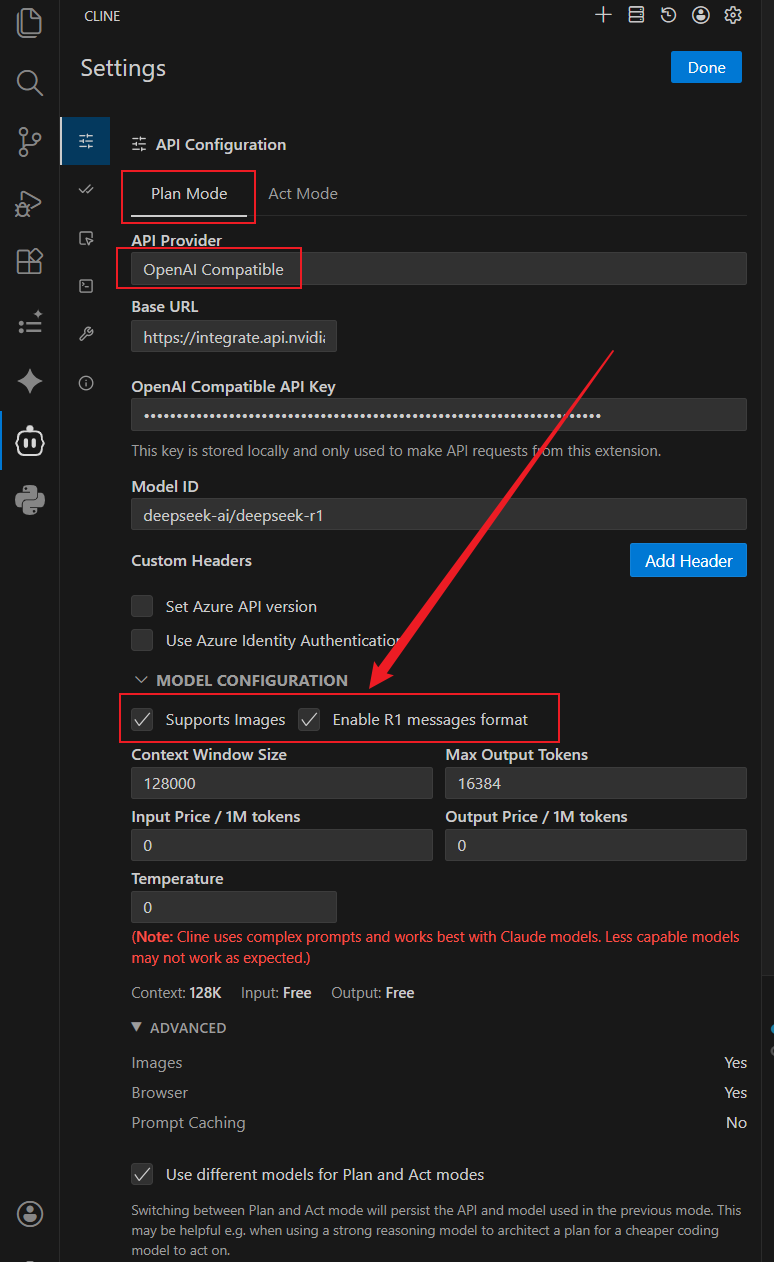Enable Use Azure Identity Authentication checkbox
This screenshot has height=1262, width=774.
click(144, 640)
